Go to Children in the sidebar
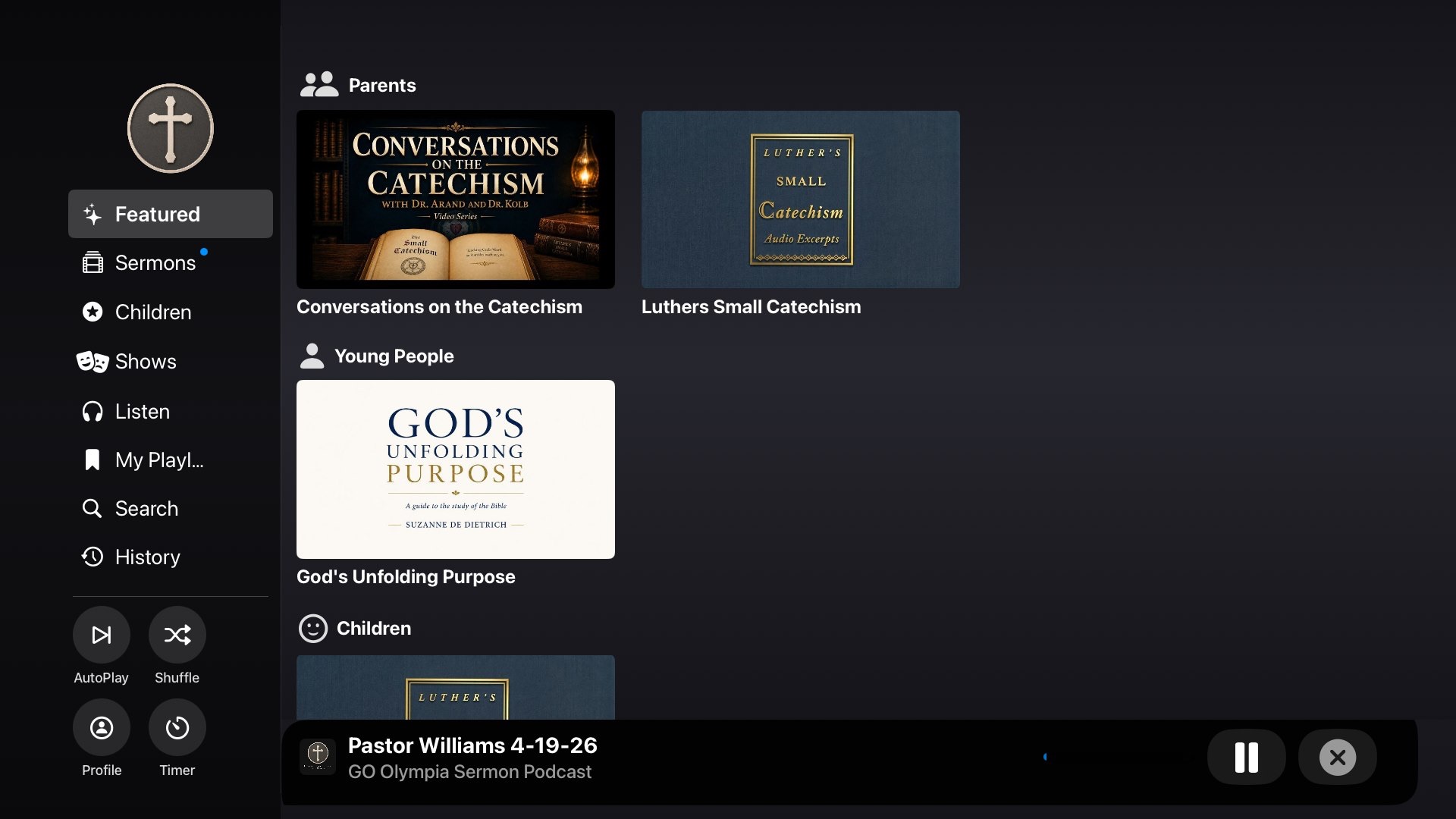1456x819 pixels. tap(170, 312)
